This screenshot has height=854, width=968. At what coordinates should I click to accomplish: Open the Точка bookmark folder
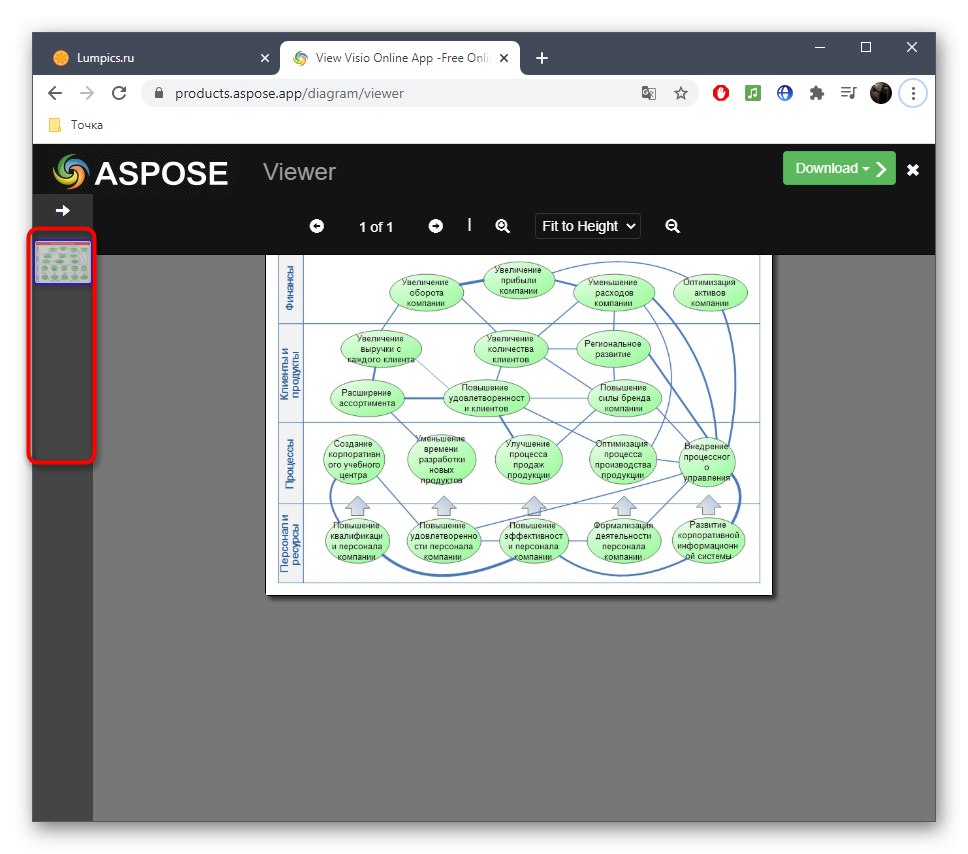(76, 125)
